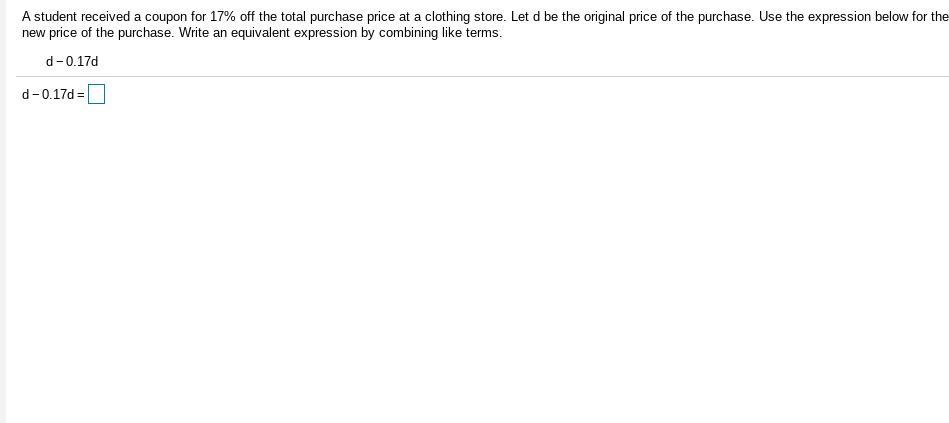Click the equals sign before the answer box
This screenshot has width=949, height=423.
pos(81,95)
